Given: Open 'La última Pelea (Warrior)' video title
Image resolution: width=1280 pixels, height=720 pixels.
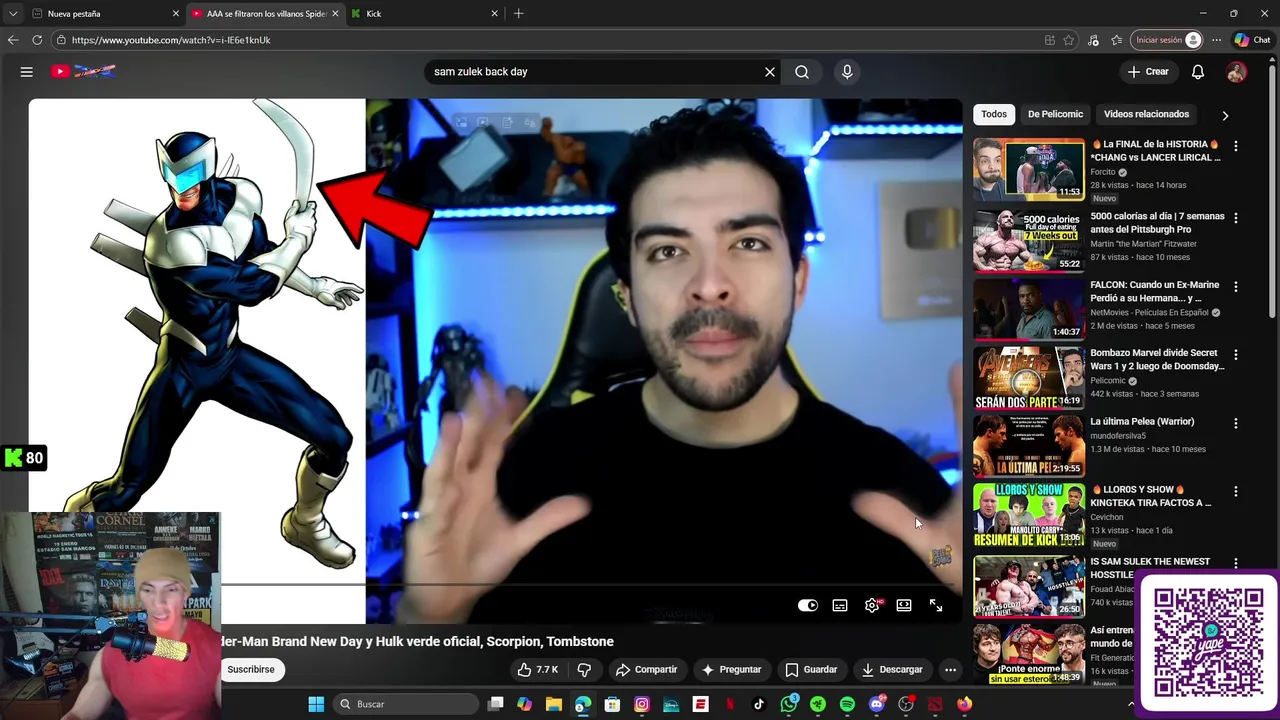Looking at the screenshot, I should click(1142, 422).
